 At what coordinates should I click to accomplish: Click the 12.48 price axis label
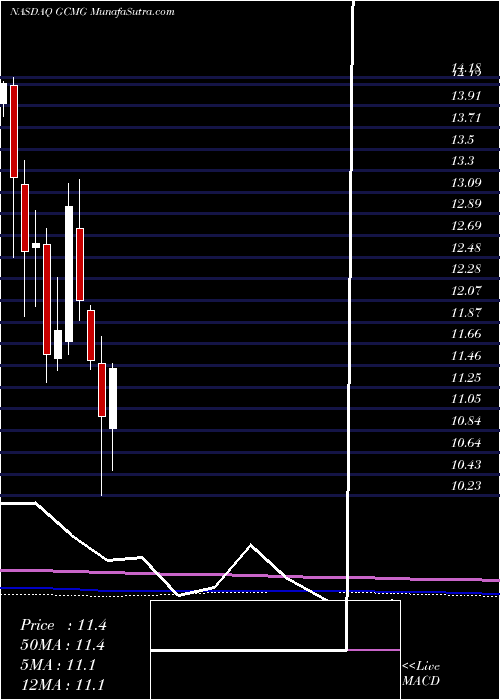[x=466, y=248]
